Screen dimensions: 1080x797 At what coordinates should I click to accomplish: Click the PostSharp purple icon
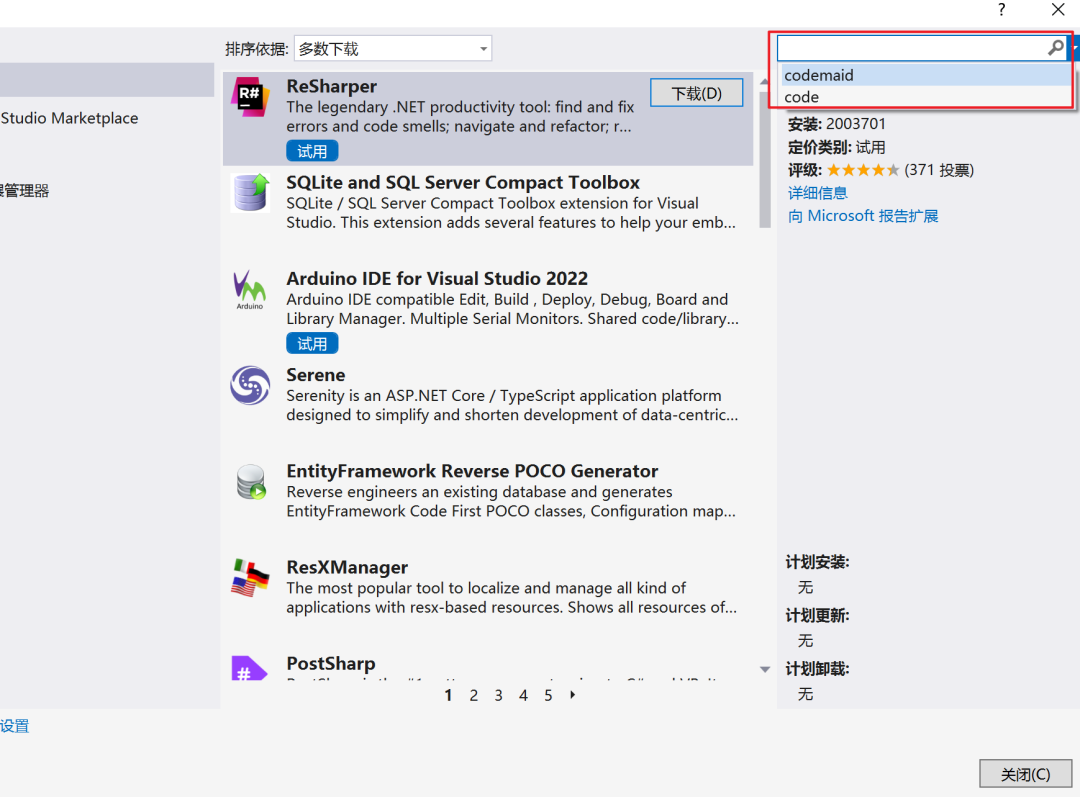tap(249, 668)
